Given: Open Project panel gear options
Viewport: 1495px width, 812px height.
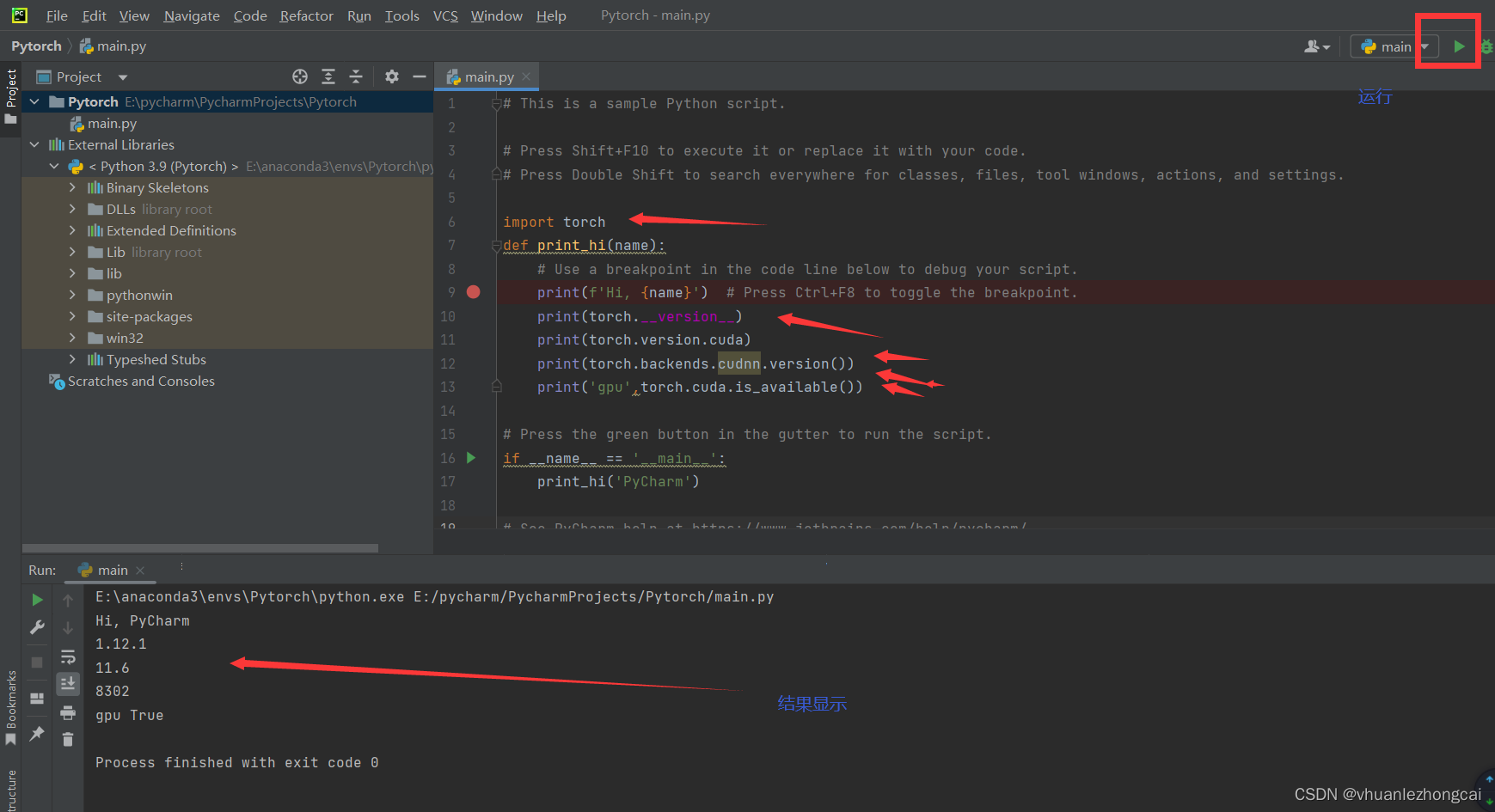Looking at the screenshot, I should coord(392,76).
